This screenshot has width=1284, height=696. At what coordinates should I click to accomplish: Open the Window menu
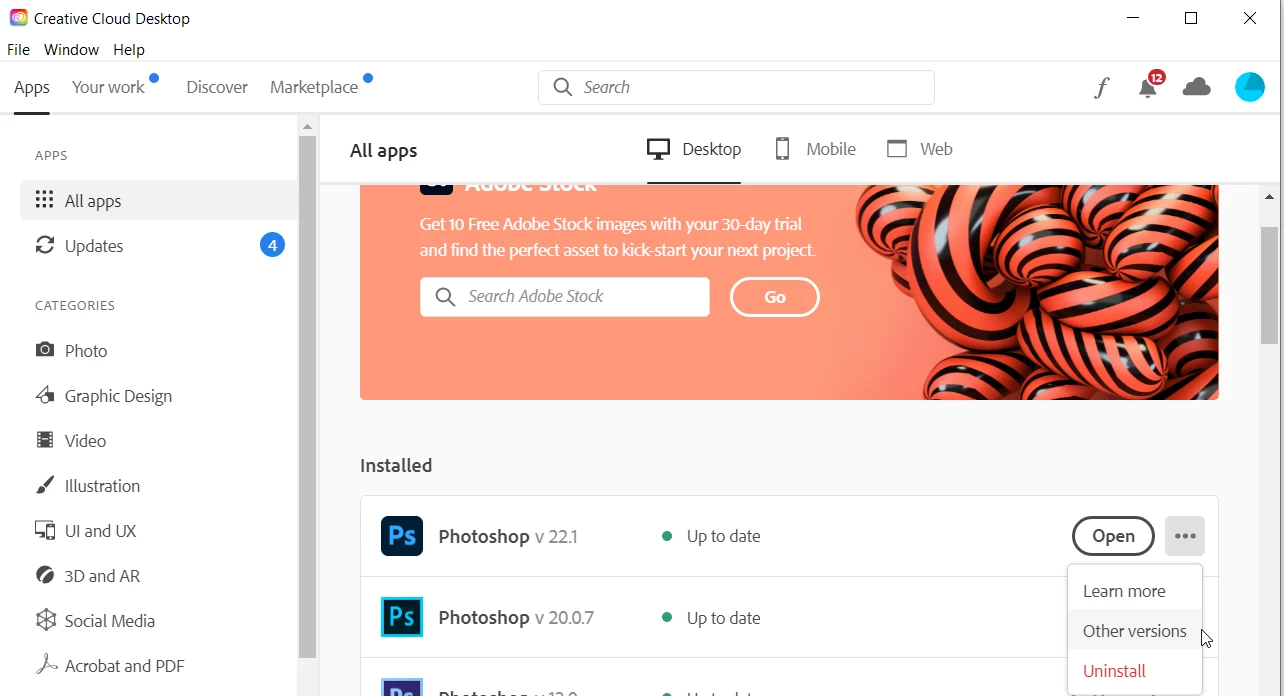click(x=71, y=49)
